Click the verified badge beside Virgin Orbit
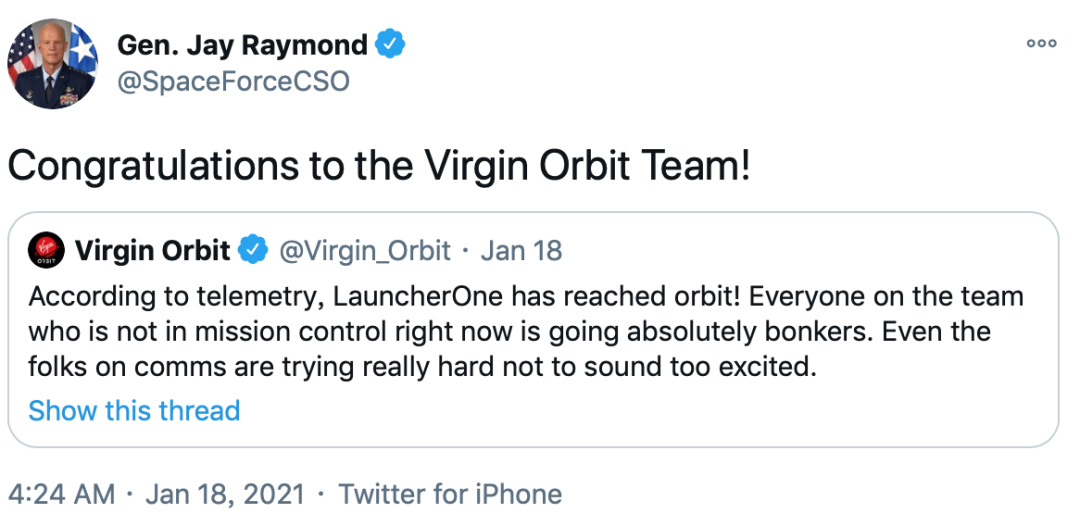The image size is (1080, 526). click(x=255, y=250)
